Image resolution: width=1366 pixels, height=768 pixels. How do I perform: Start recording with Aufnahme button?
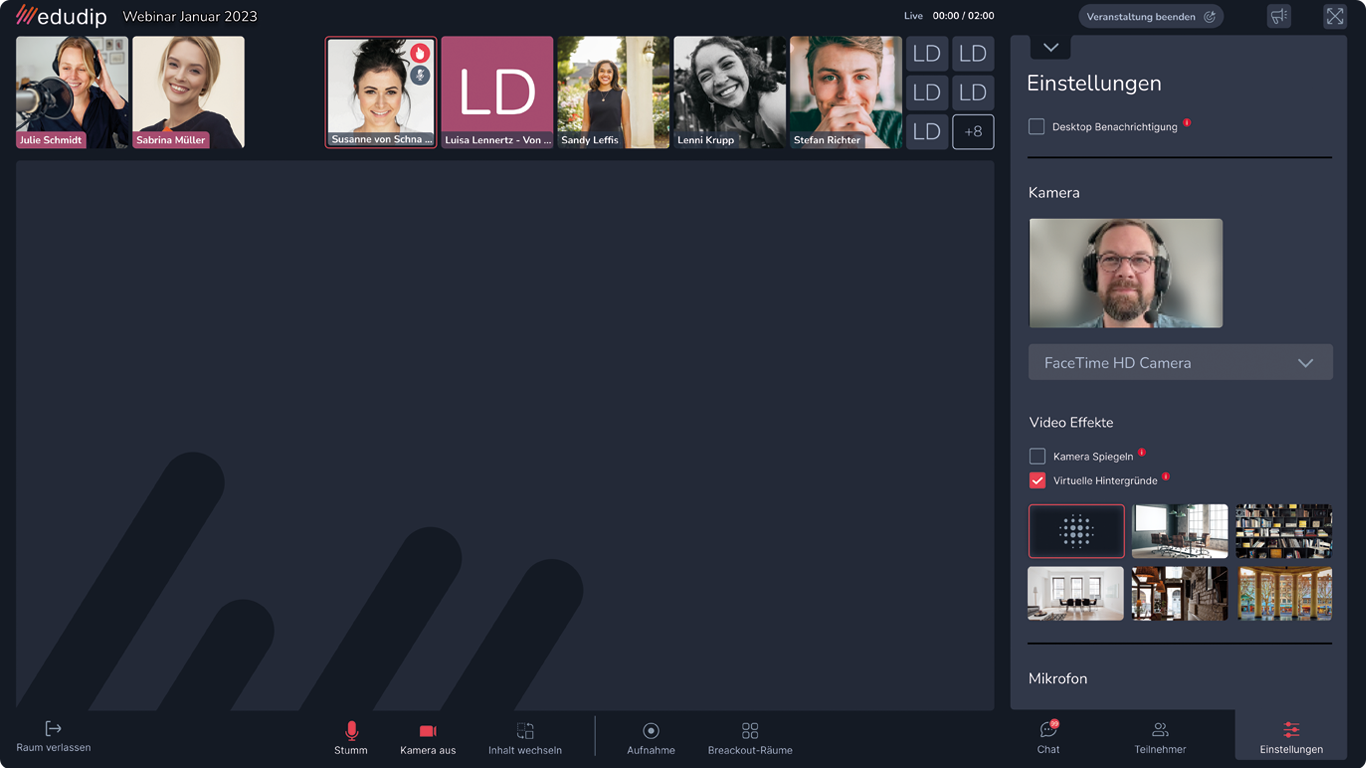click(651, 738)
